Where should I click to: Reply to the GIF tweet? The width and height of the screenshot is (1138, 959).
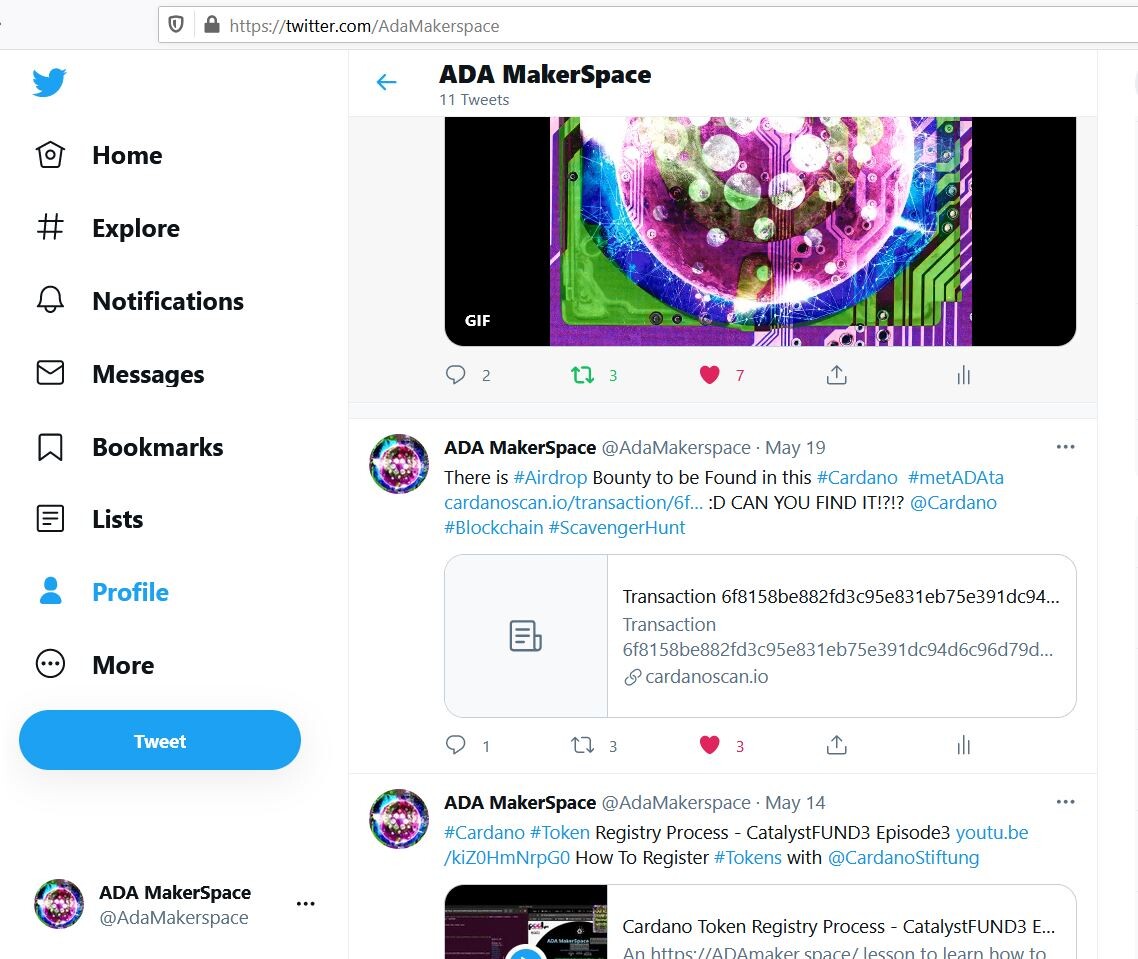(455, 375)
